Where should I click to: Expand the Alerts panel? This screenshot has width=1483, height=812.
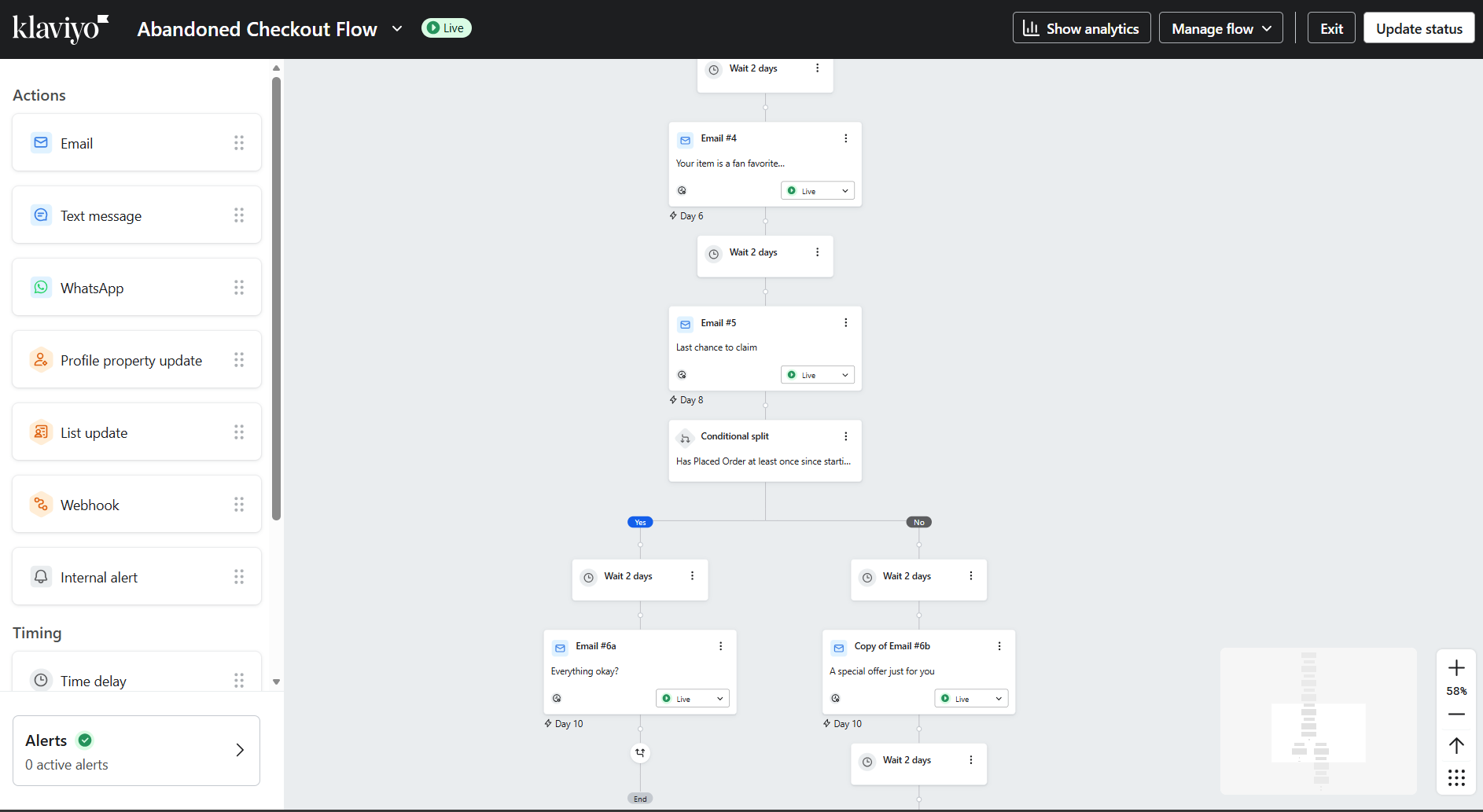tap(241, 750)
